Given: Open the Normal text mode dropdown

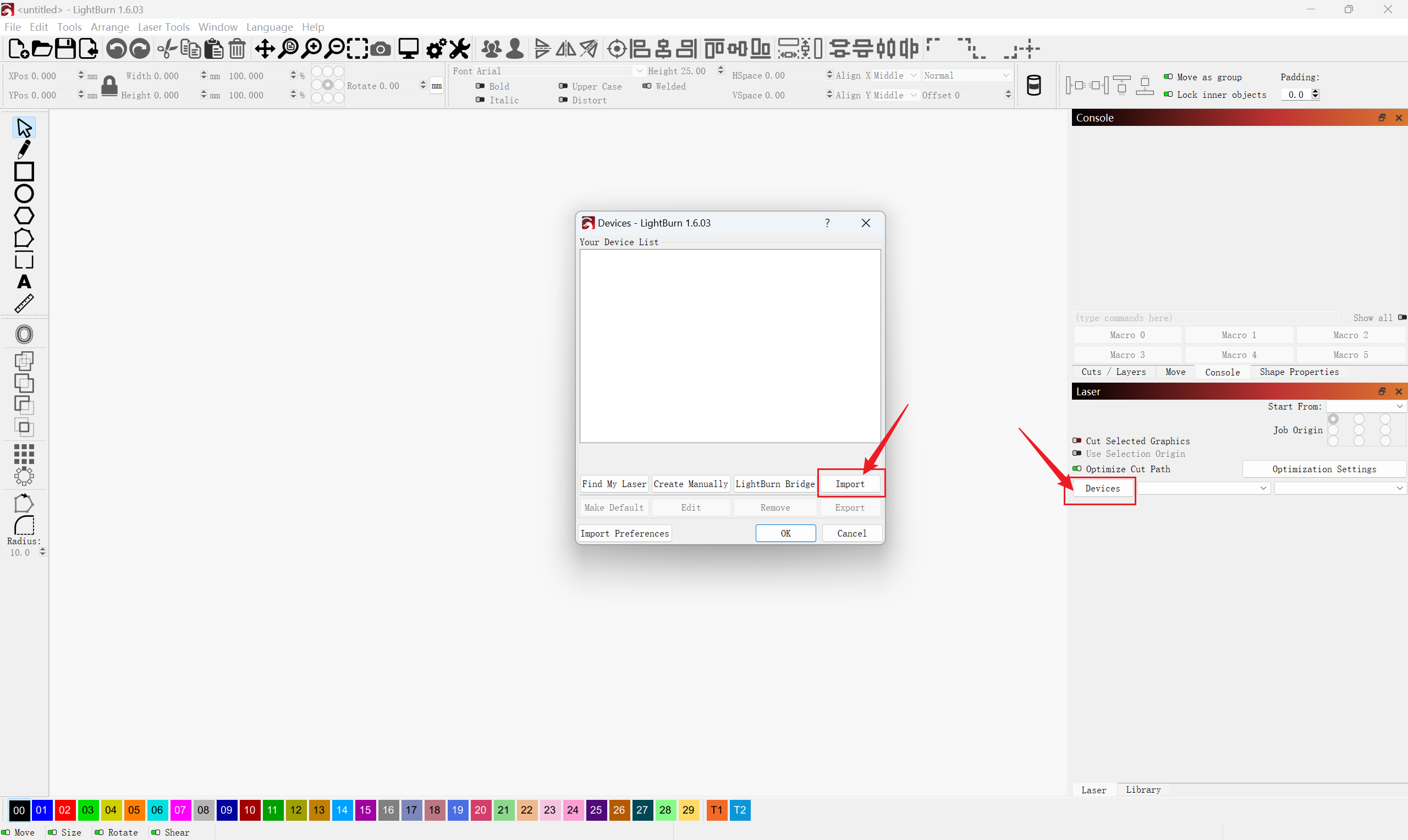Looking at the screenshot, I should point(966,75).
